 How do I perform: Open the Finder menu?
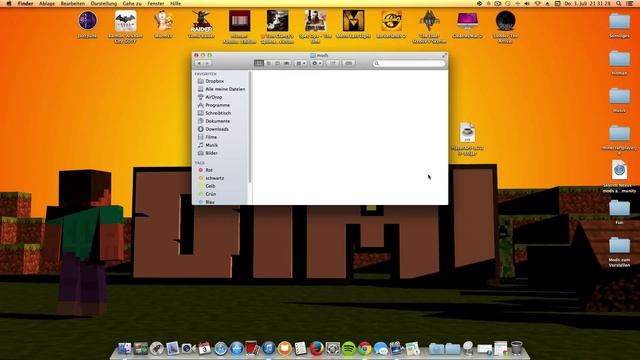pos(25,3)
